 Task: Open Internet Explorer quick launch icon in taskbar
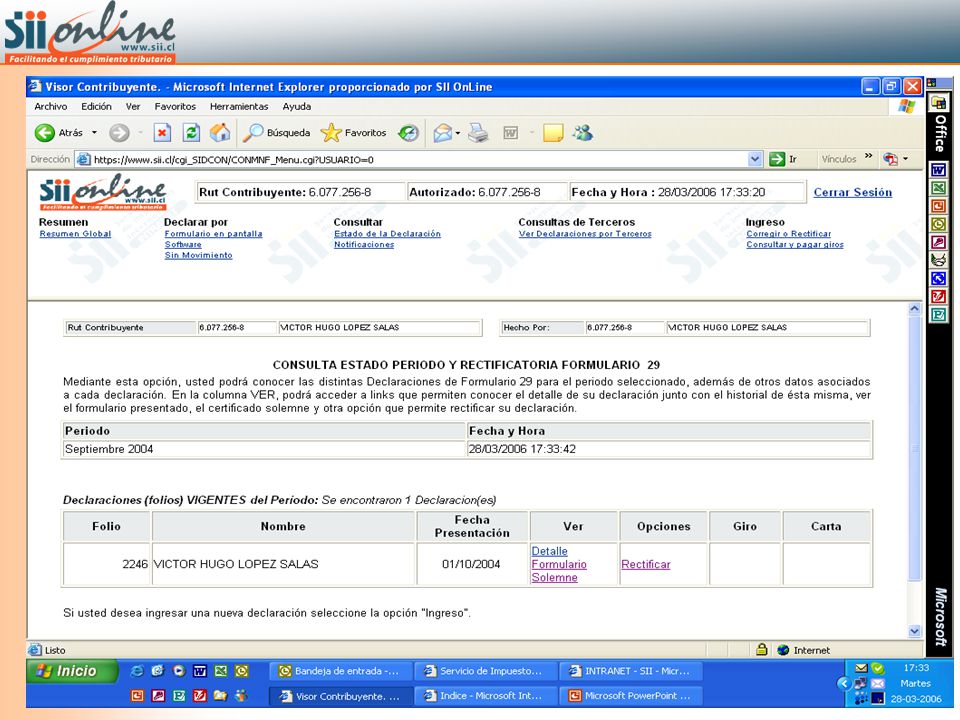click(137, 671)
